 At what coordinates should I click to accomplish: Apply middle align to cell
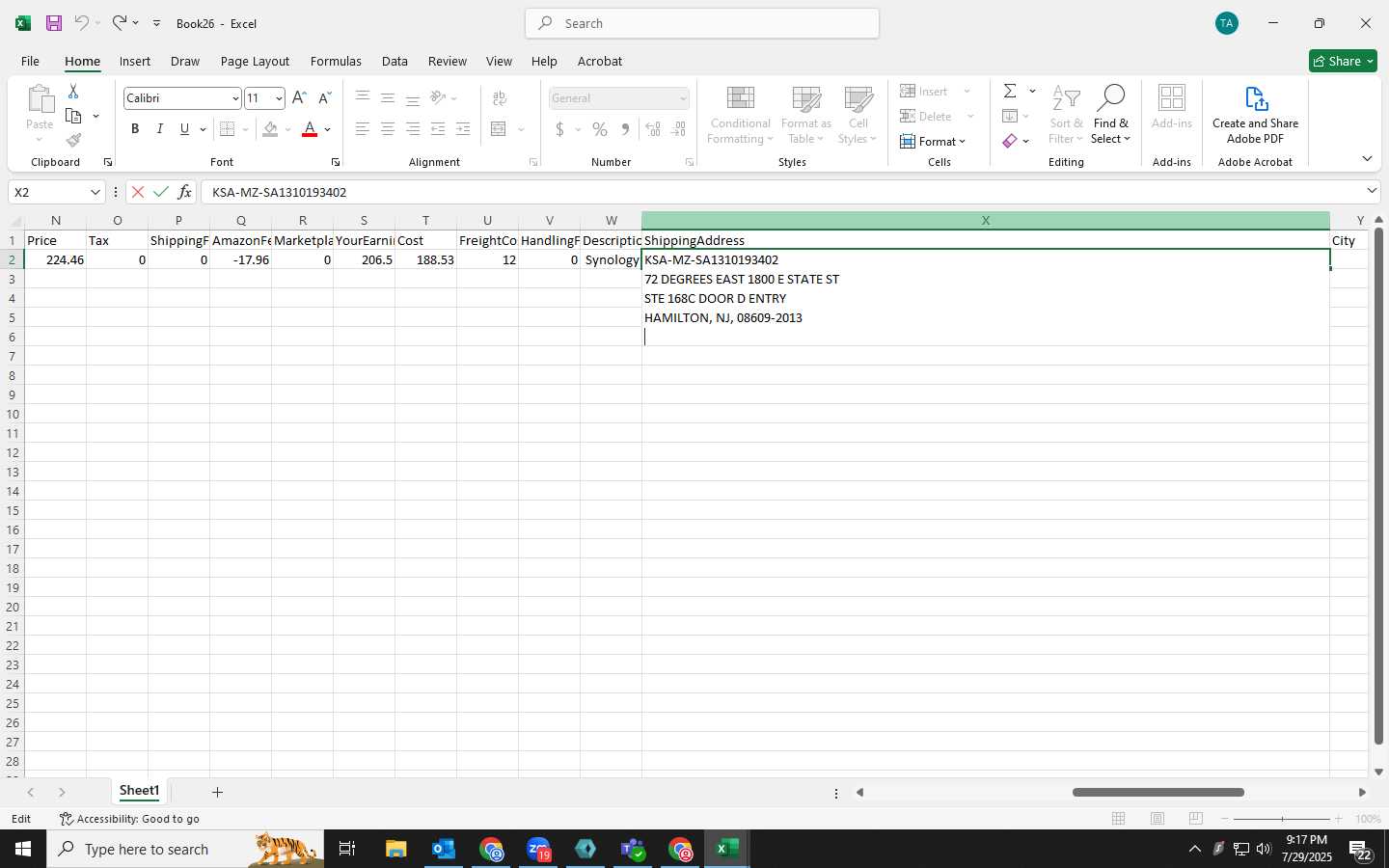[x=388, y=98]
